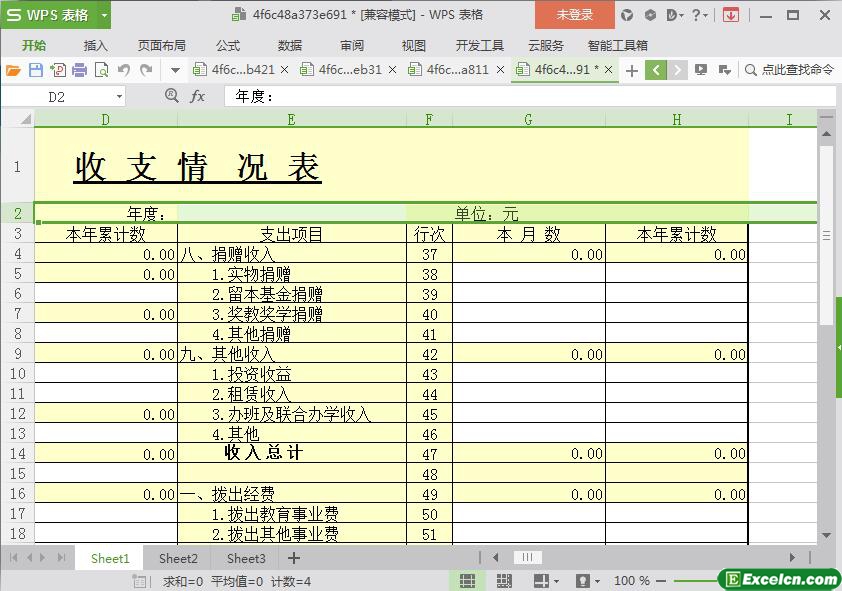The height and width of the screenshot is (591, 842).
Task: Open the 插入 ribbon tab
Action: click(x=96, y=45)
